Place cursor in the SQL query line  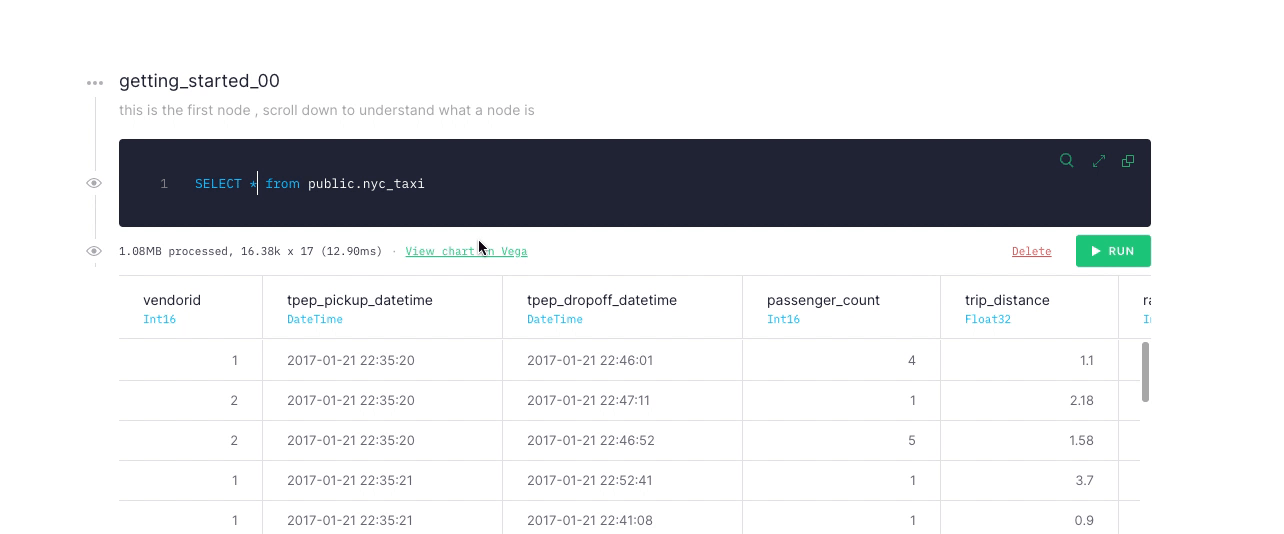point(310,184)
